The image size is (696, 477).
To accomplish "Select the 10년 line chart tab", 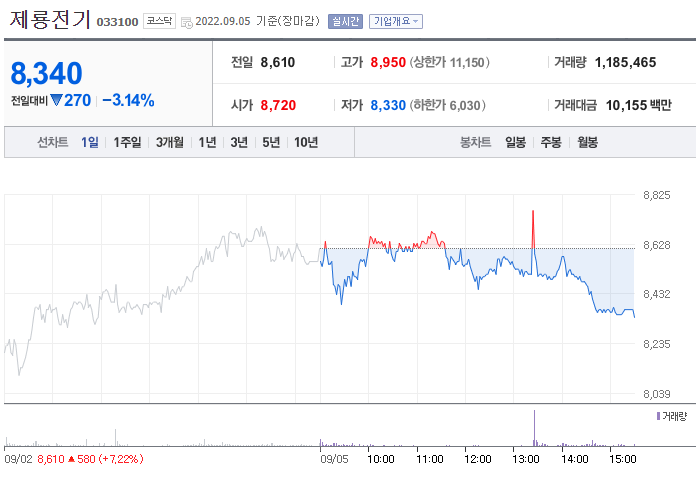I will point(306,142).
